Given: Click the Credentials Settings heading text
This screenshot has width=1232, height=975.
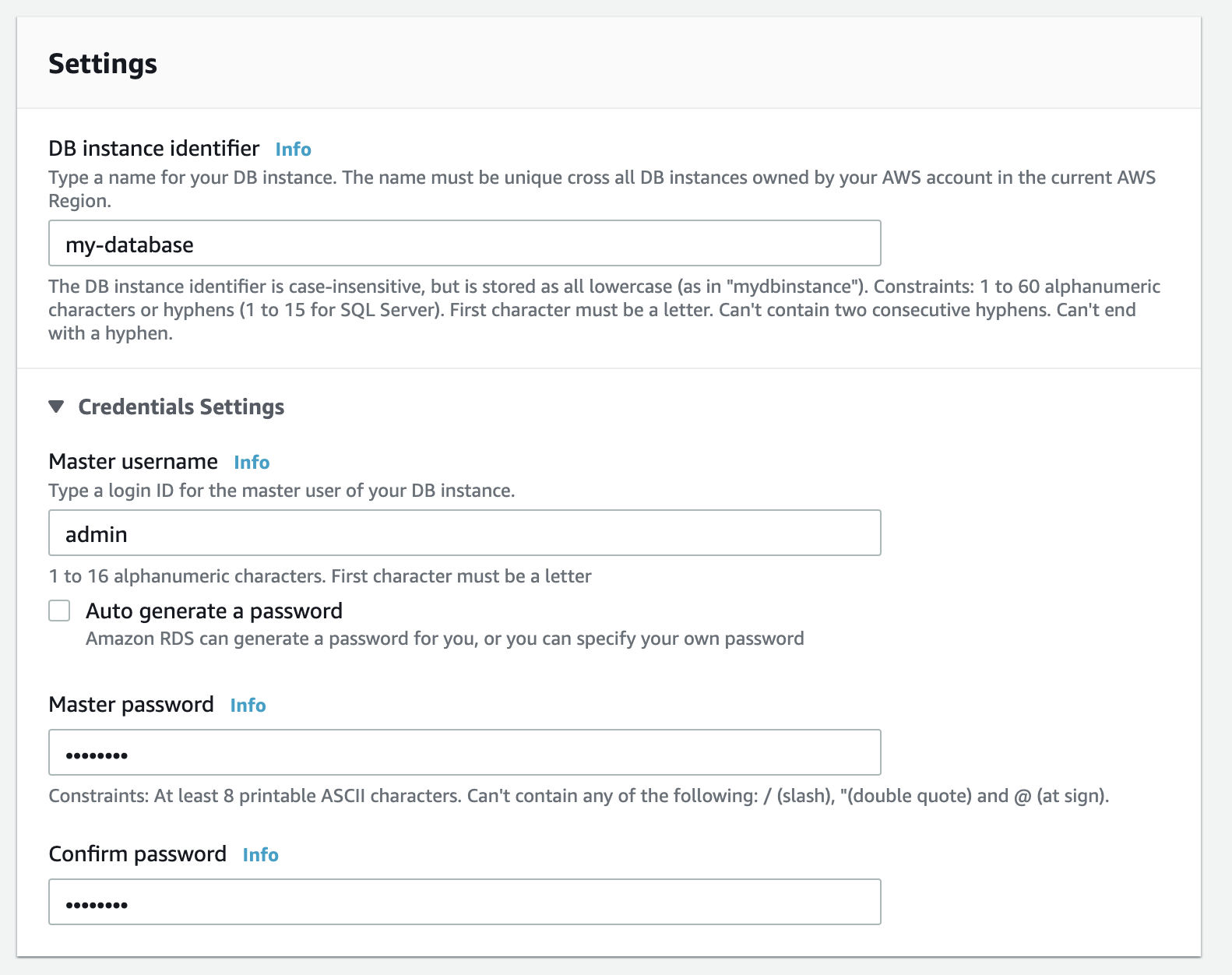Looking at the screenshot, I should (x=180, y=406).
